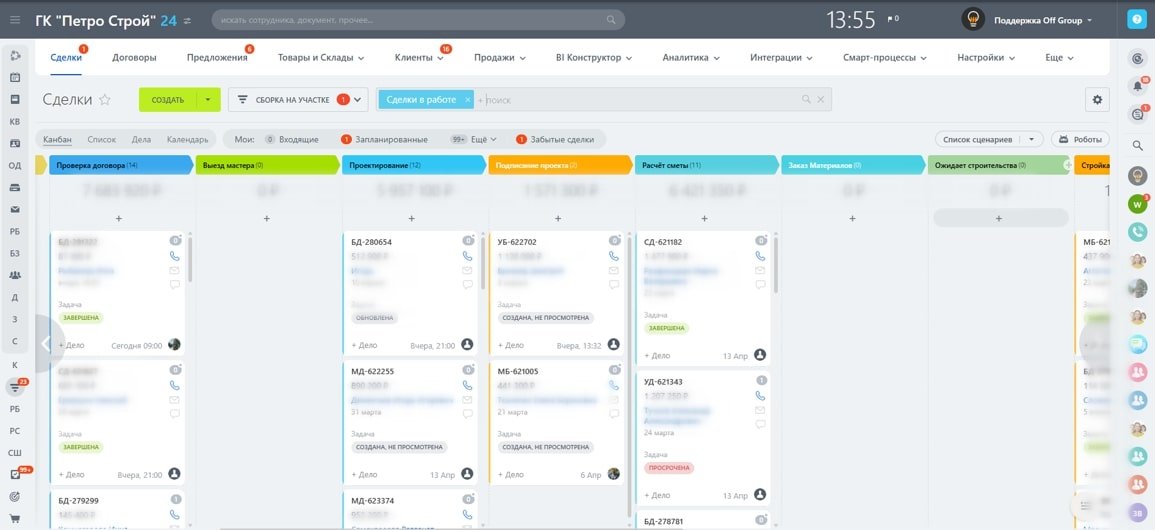Screen dimensions: 1155x530
Task: Toggle the Забытые сделки filter
Action: (x=555, y=139)
